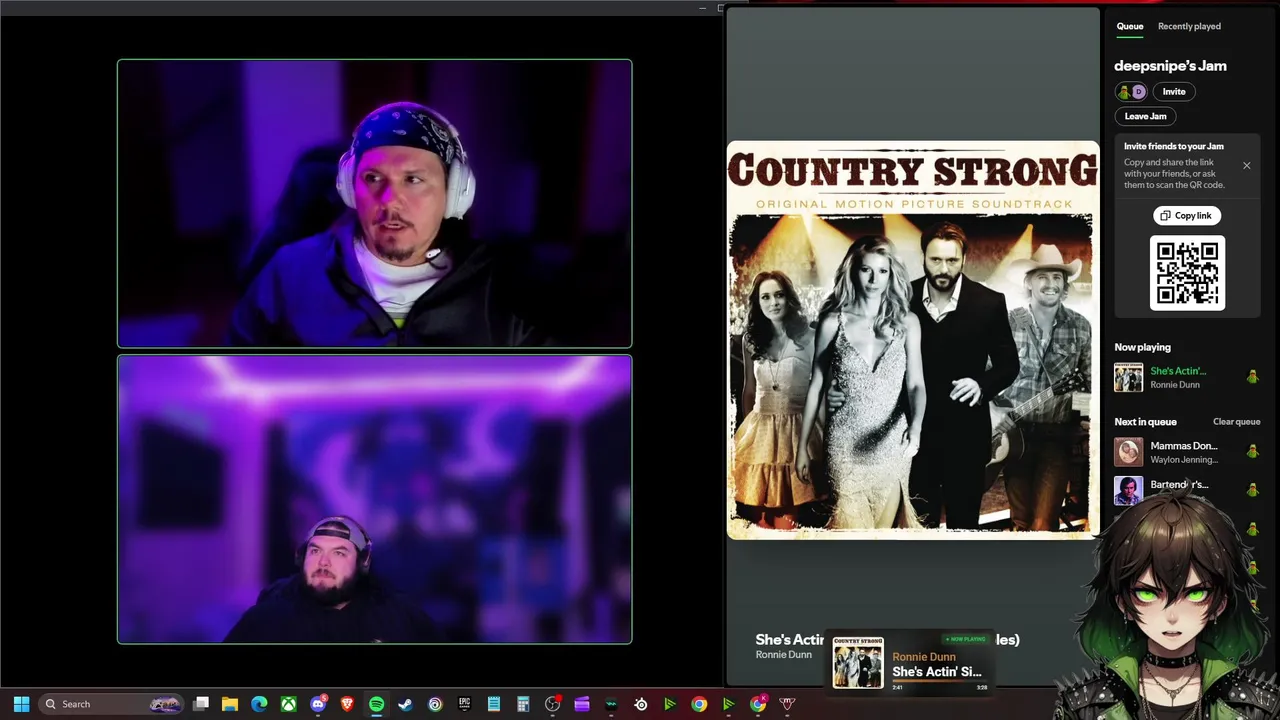Click the Mammas Don... queue thumbnail
1280x720 pixels.
point(1128,452)
